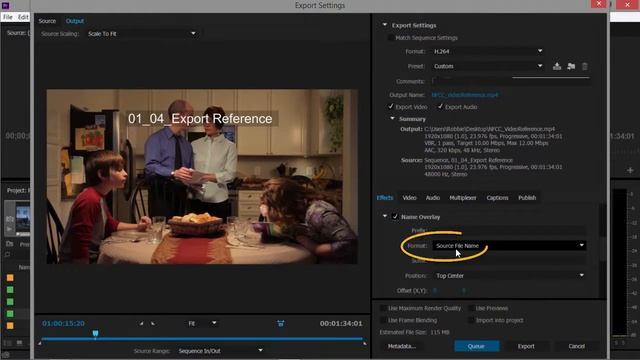Open the Source Range dropdown
This screenshot has width=640, height=360.
point(220,351)
